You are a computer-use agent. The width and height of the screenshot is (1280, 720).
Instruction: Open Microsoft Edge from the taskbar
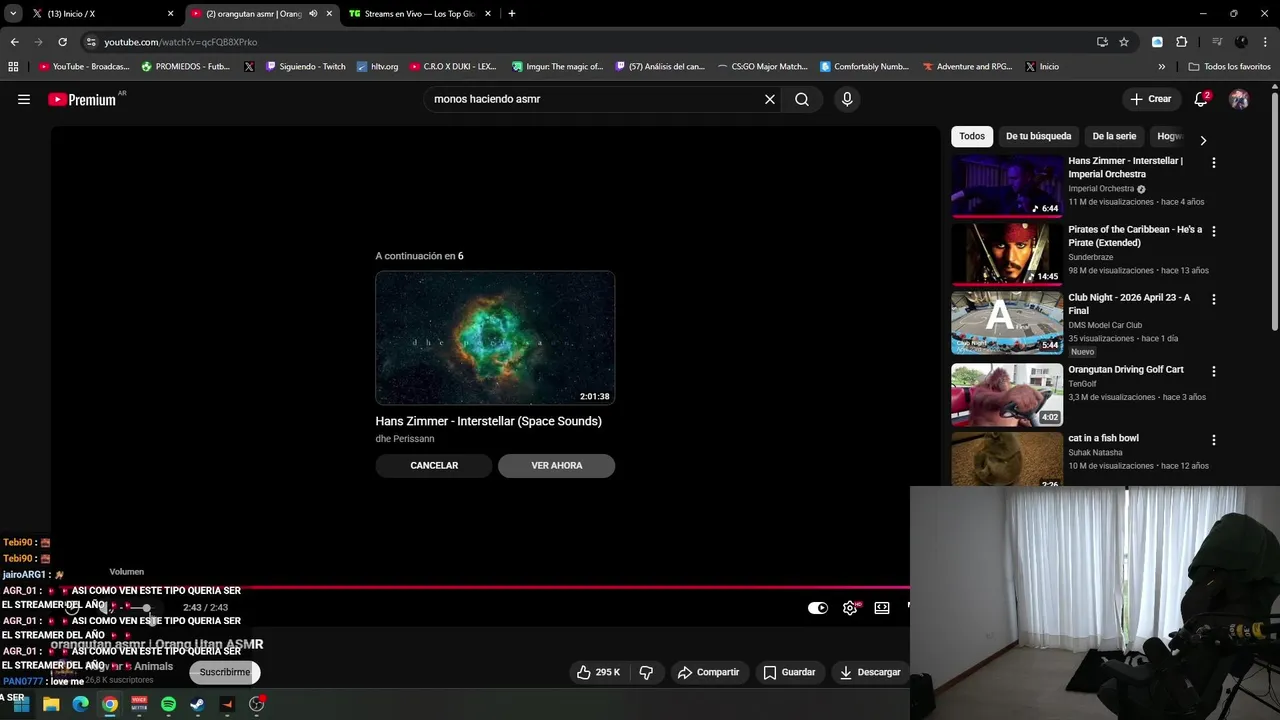tap(80, 704)
